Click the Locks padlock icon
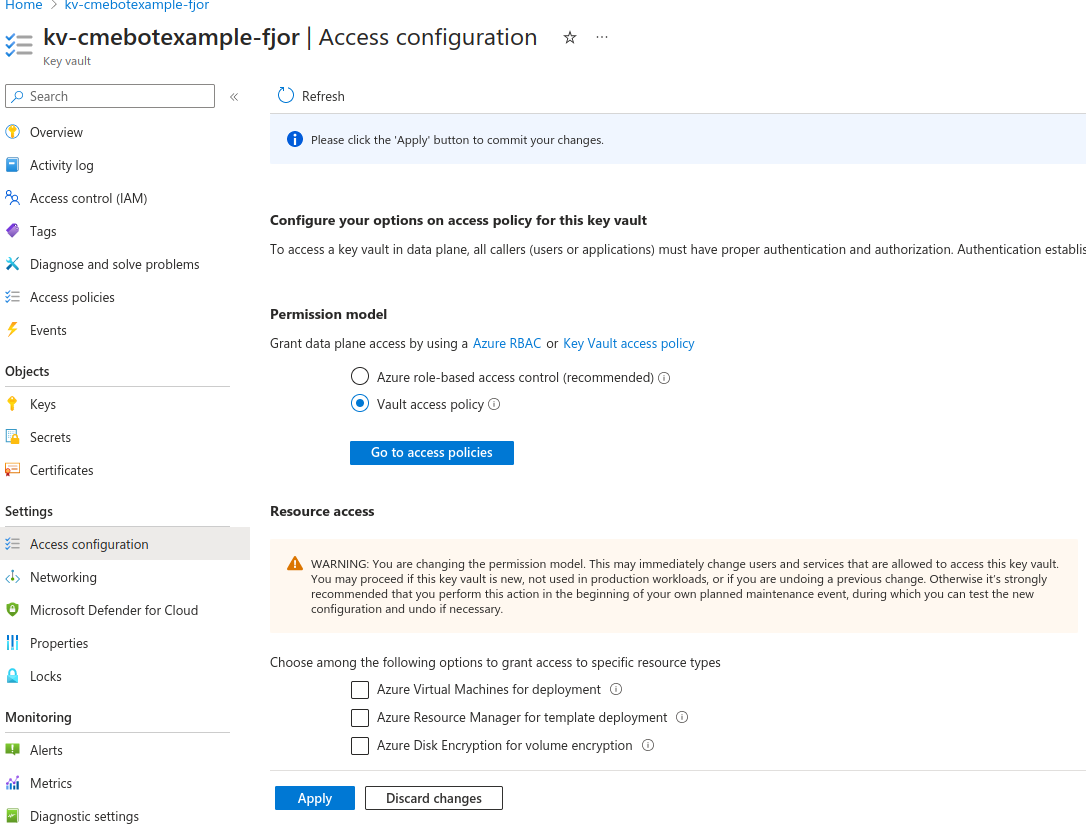This screenshot has height=827, width=1086. click(12, 675)
